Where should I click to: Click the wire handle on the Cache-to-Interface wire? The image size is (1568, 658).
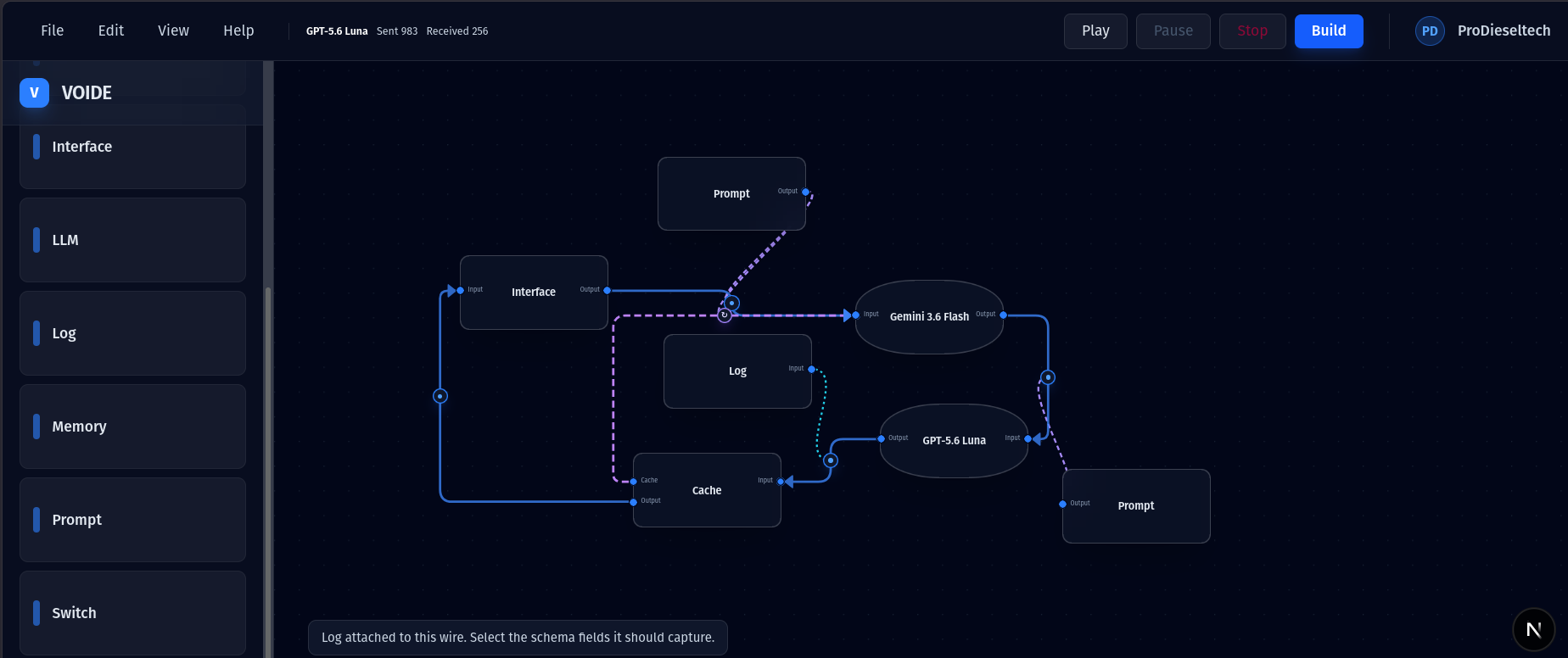(440, 396)
